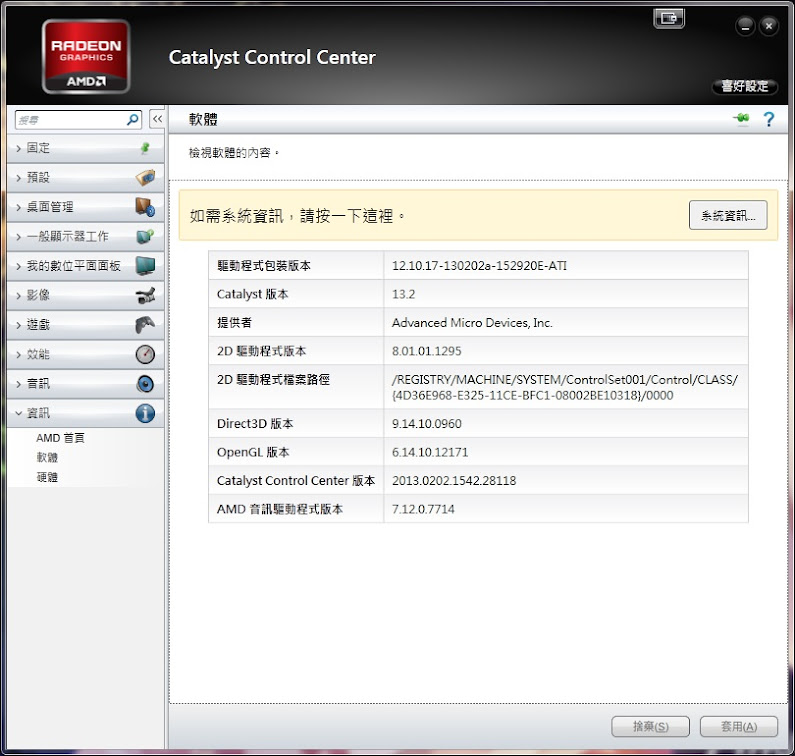Image resolution: width=795 pixels, height=756 pixels.
Task: Click the 2D 驅動程式版本 label cell
Action: click(x=296, y=350)
